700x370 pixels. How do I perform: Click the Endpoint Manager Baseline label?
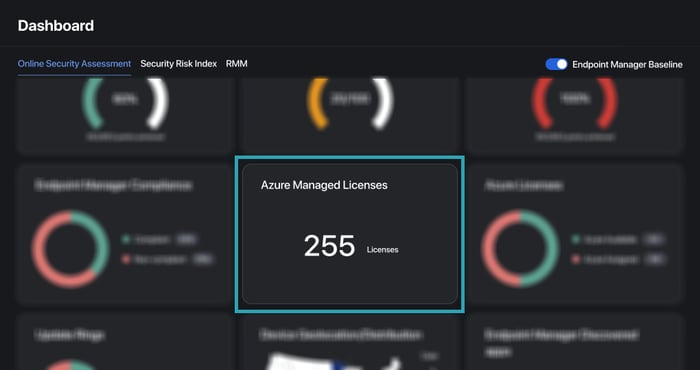click(x=627, y=65)
